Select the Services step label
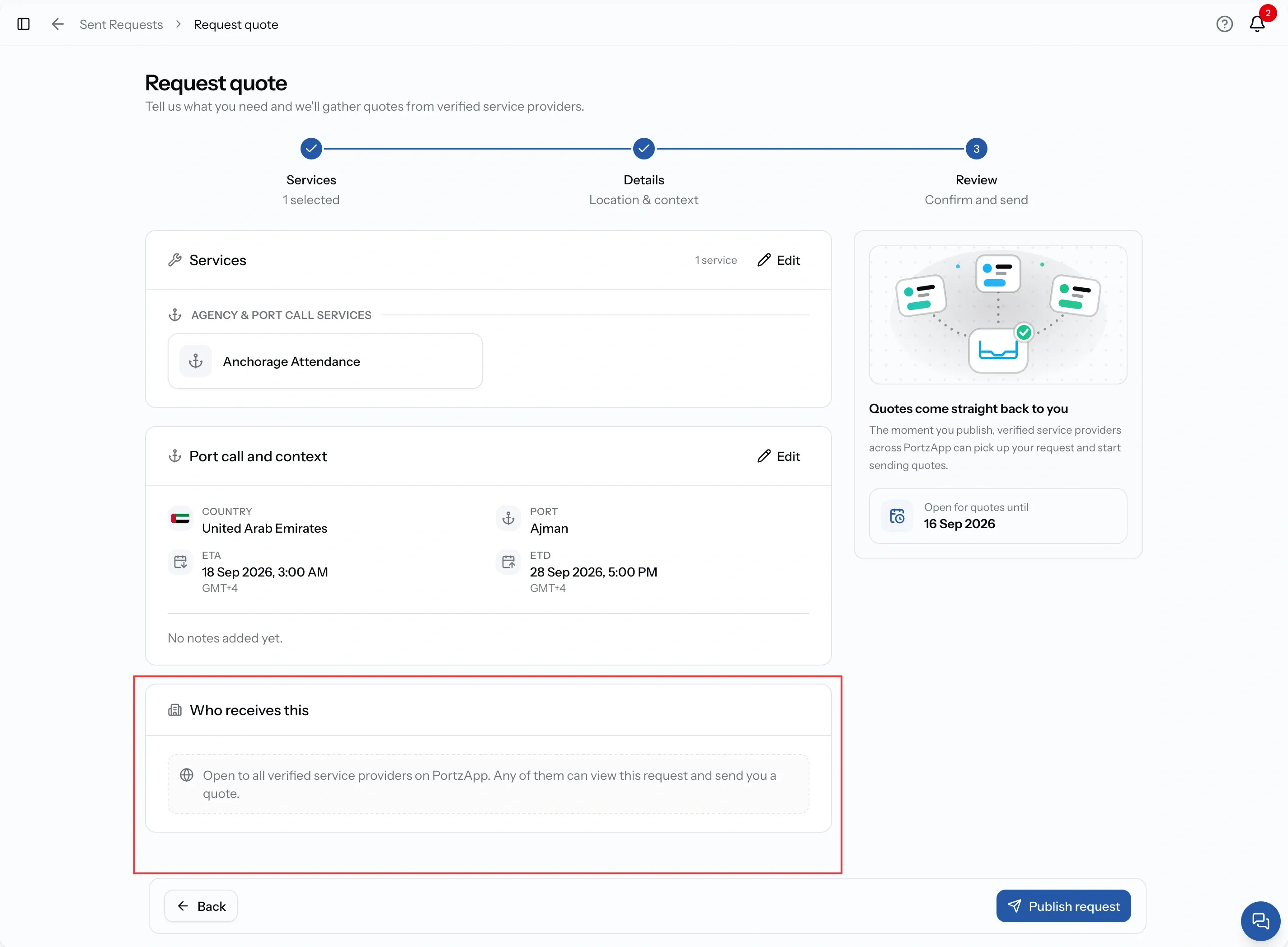Screen dimensions: 1288x947 pyautogui.click(x=311, y=180)
